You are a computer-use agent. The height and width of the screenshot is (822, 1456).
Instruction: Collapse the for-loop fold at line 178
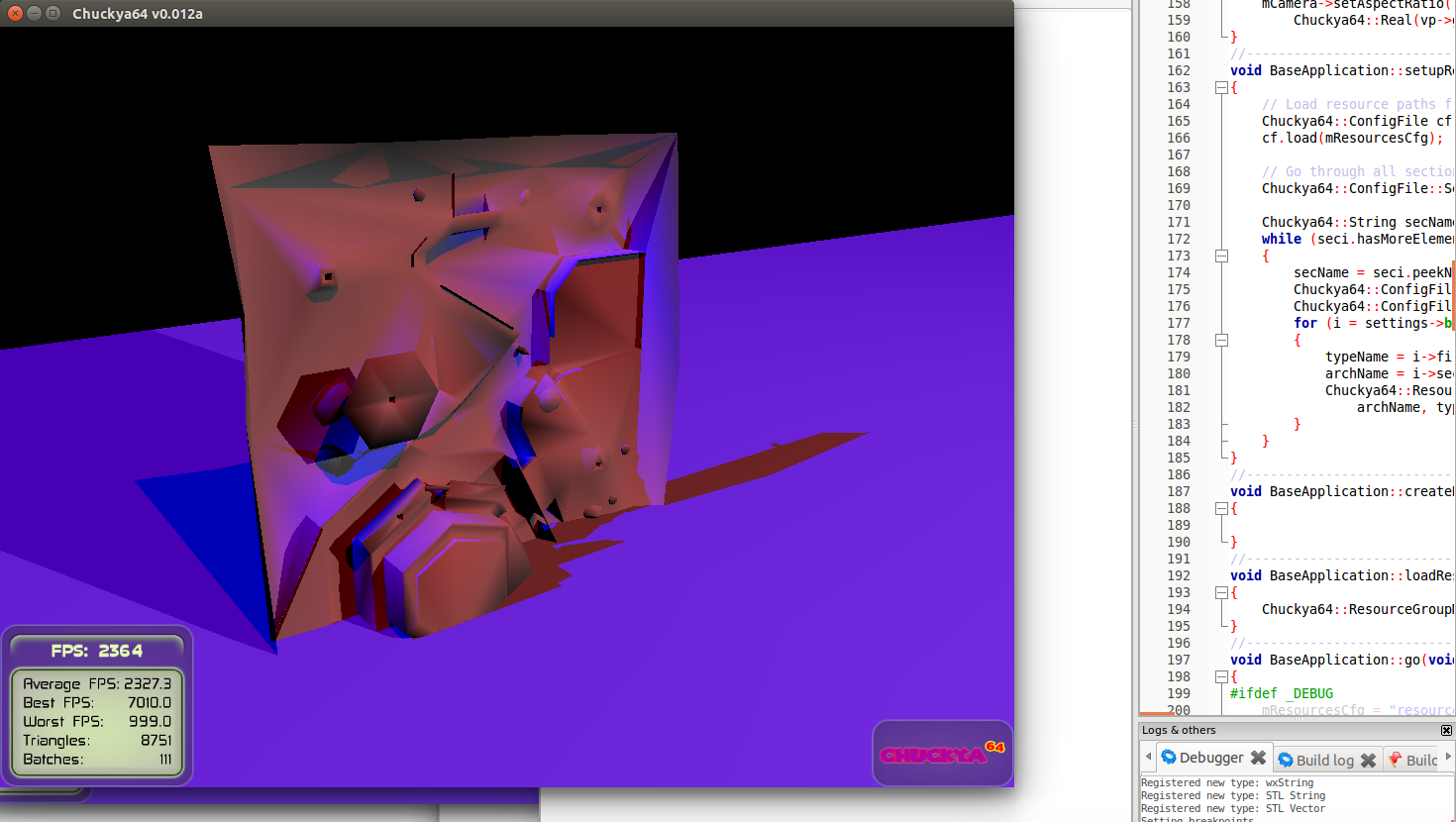1222,341
